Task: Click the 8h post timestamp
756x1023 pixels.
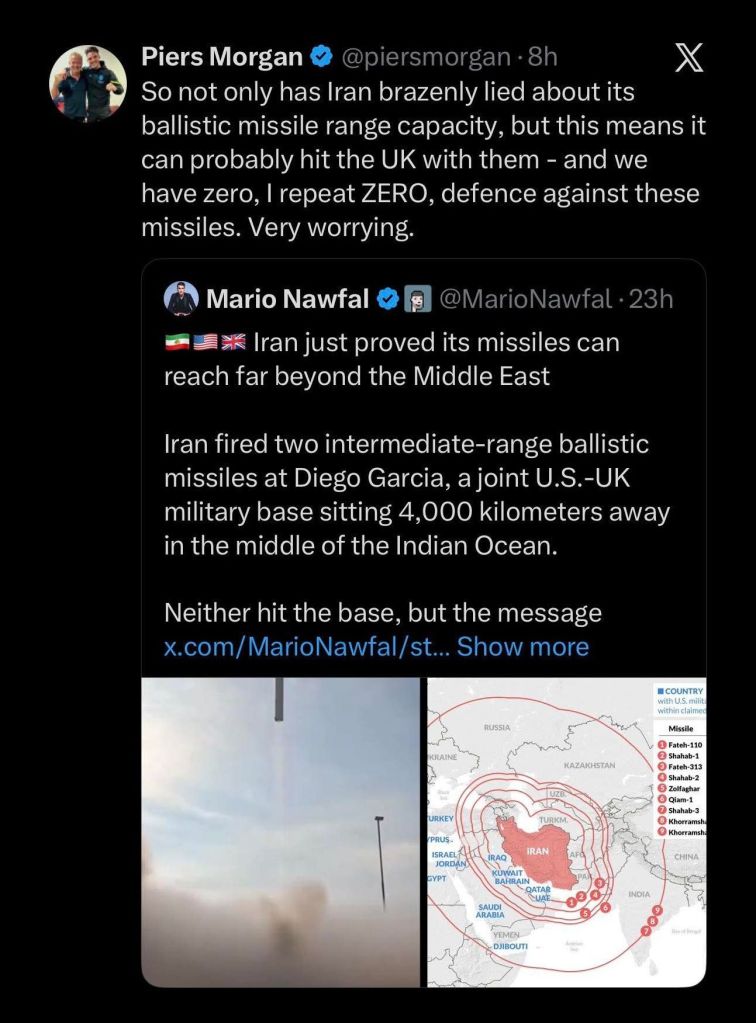Action: (542, 58)
